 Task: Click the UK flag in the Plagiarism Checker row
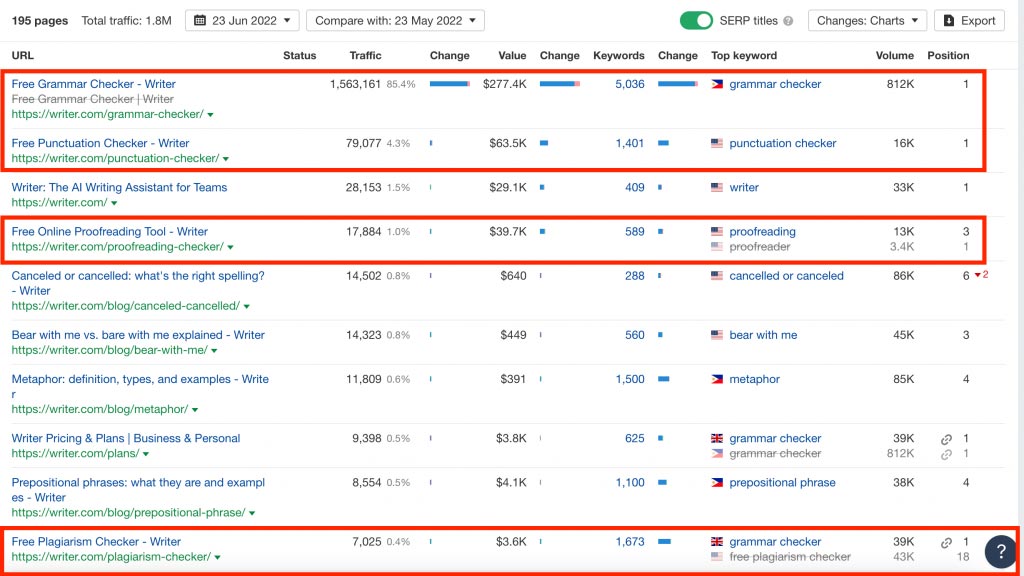(717, 541)
